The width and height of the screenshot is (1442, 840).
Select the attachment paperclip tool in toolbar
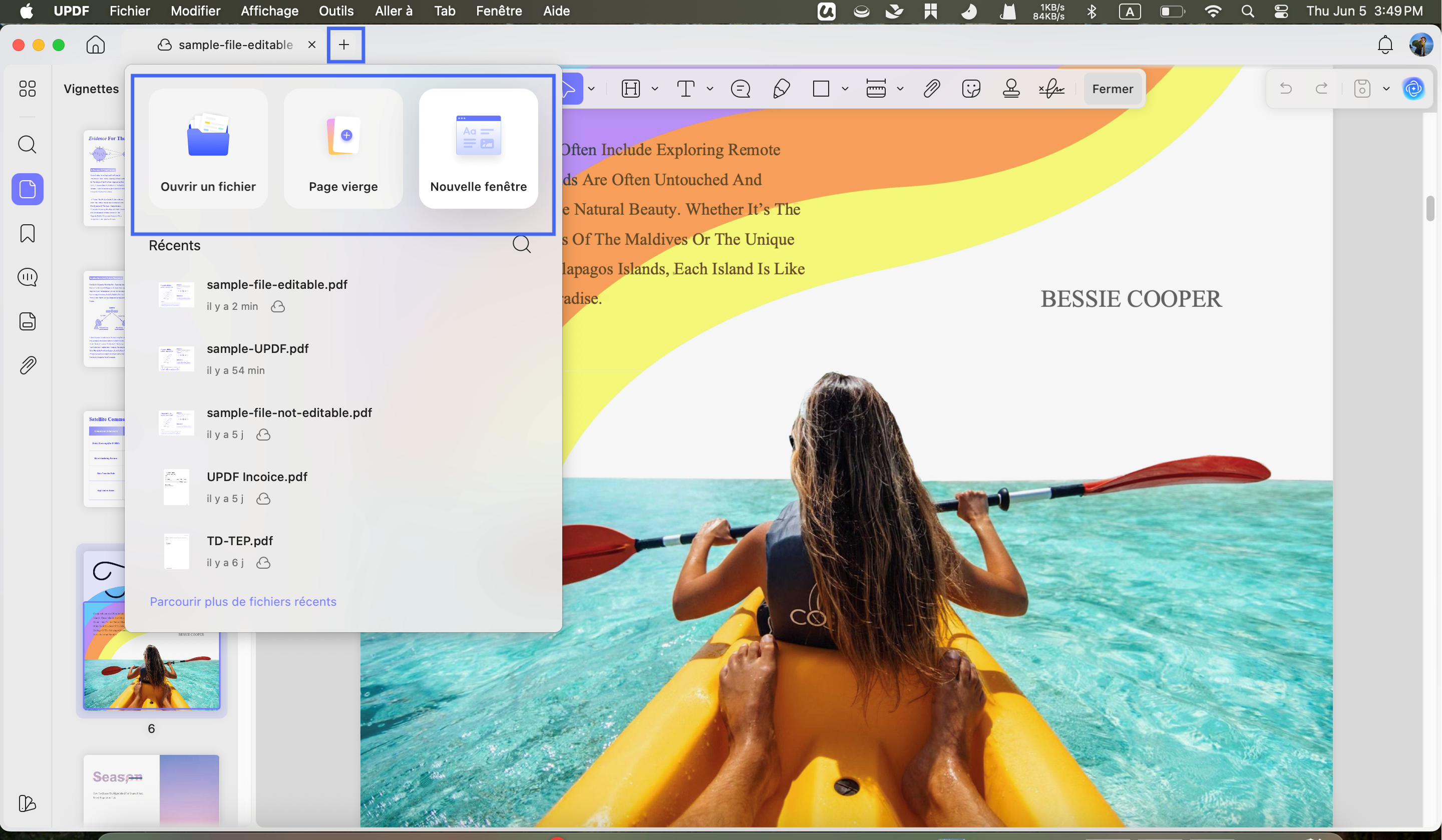[x=932, y=89]
